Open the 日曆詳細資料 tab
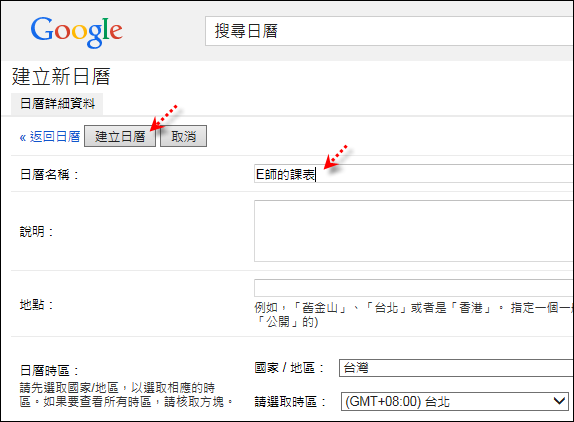 point(57,104)
